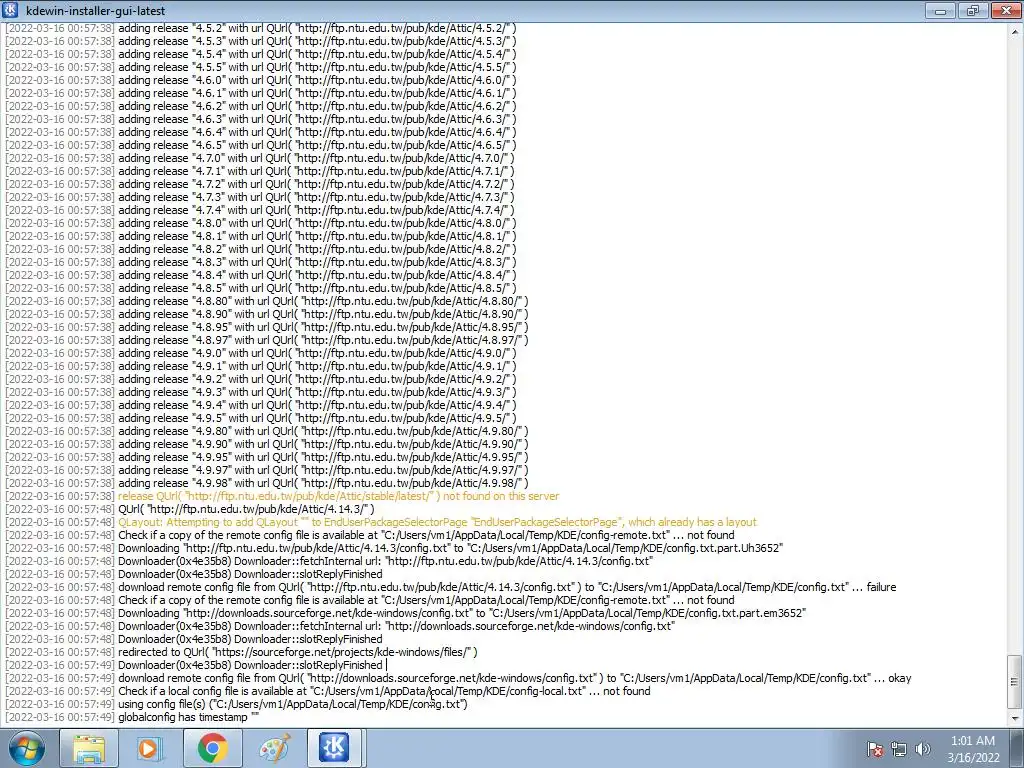Select the 'adding release "4.9.5"' log line
This screenshot has width=1024, height=768.
coord(261,418)
